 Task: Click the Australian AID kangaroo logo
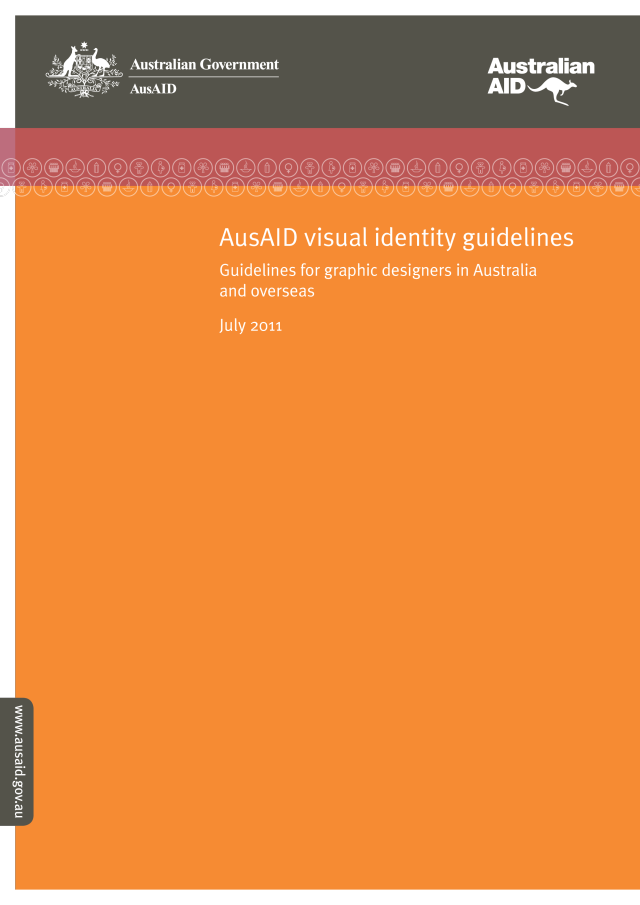(541, 81)
